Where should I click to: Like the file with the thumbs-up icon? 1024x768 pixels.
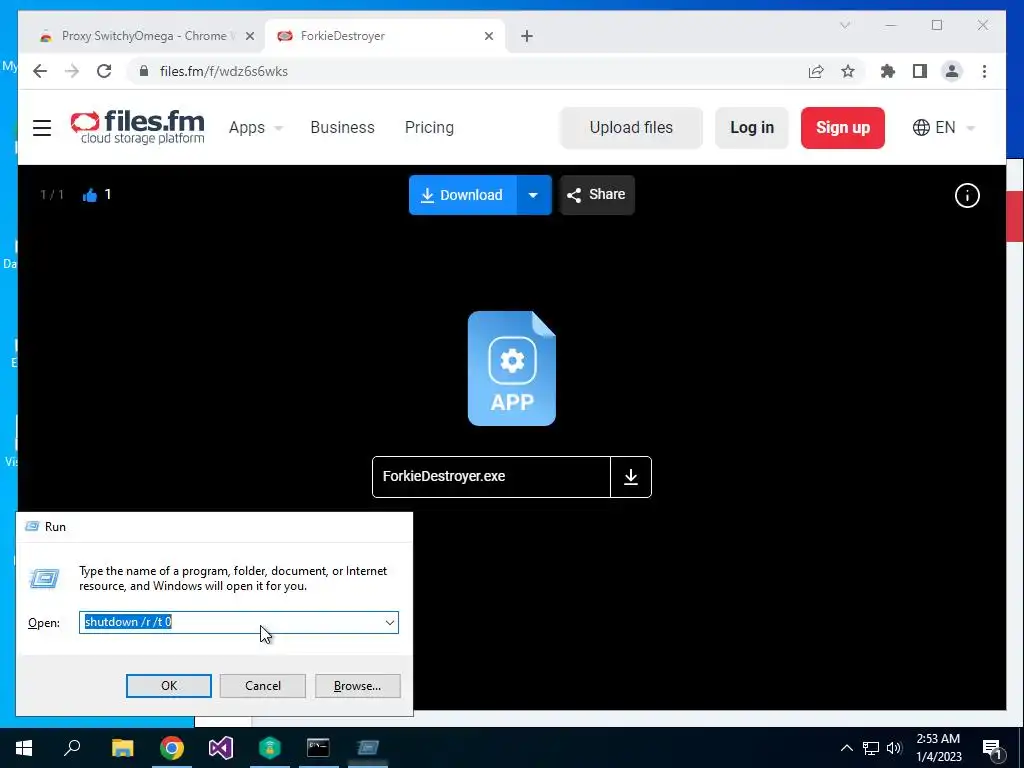[89, 195]
